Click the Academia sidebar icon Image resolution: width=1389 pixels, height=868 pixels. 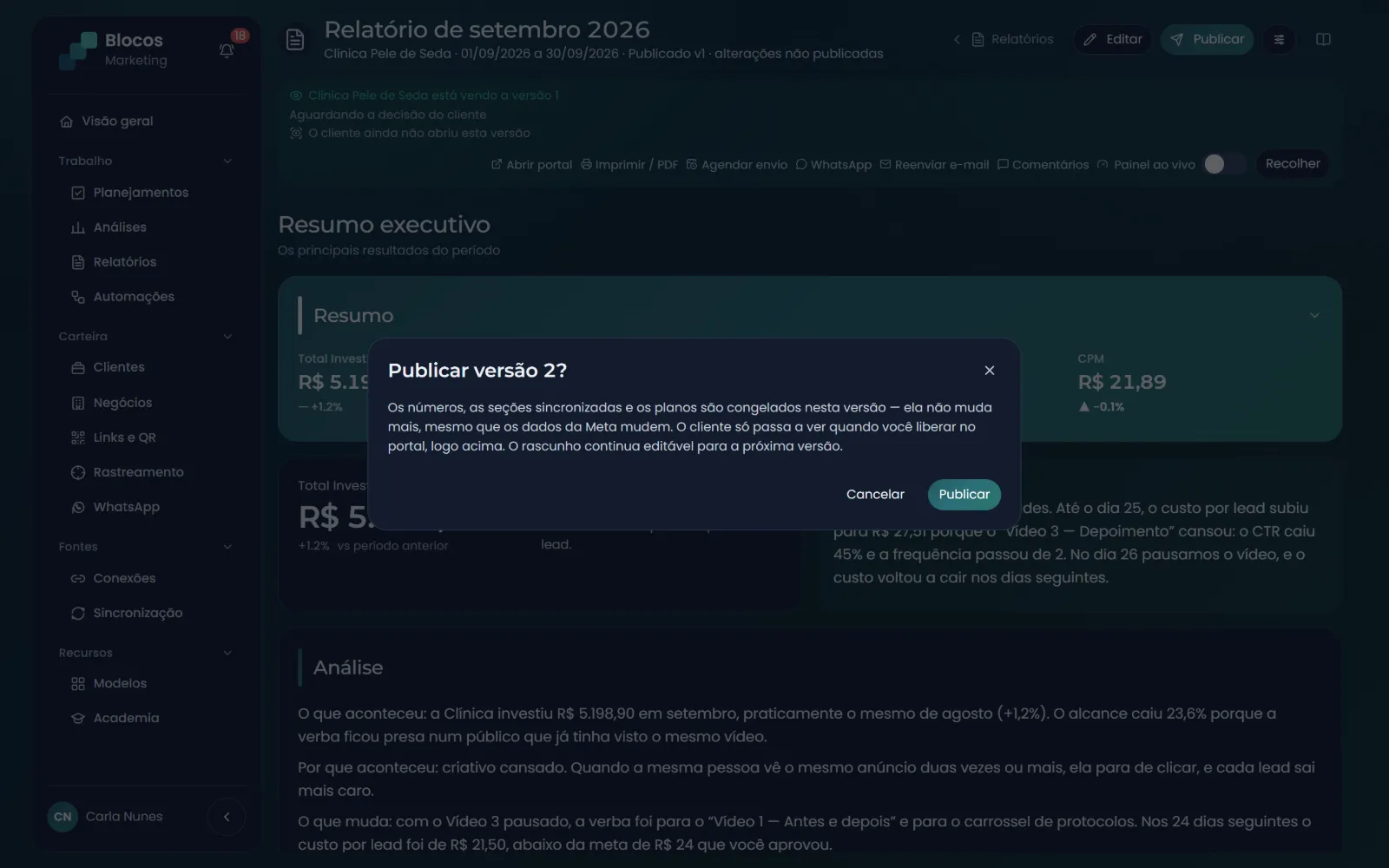(78, 718)
